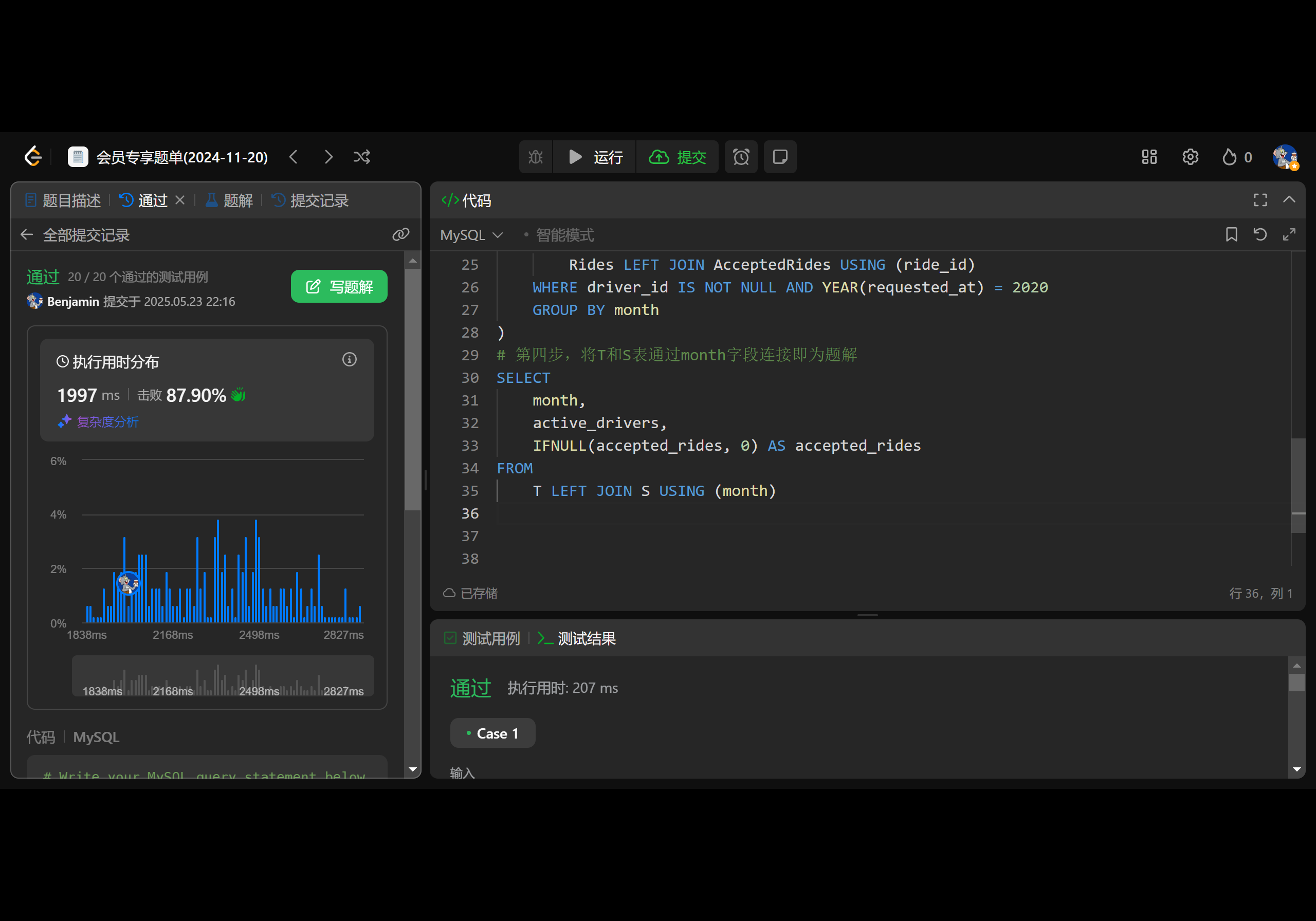
Task: Open settings gear in top bar
Action: 1190,157
